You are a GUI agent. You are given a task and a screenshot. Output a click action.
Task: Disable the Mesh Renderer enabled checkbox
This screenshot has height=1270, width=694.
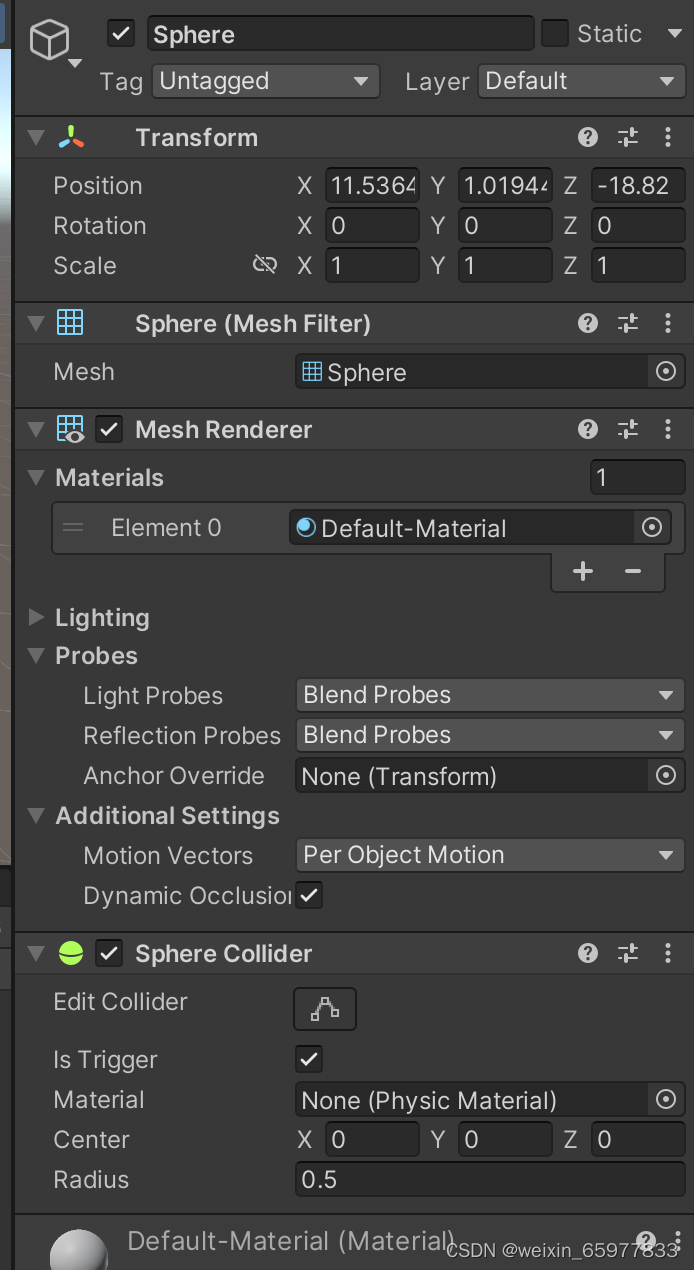(x=108, y=430)
